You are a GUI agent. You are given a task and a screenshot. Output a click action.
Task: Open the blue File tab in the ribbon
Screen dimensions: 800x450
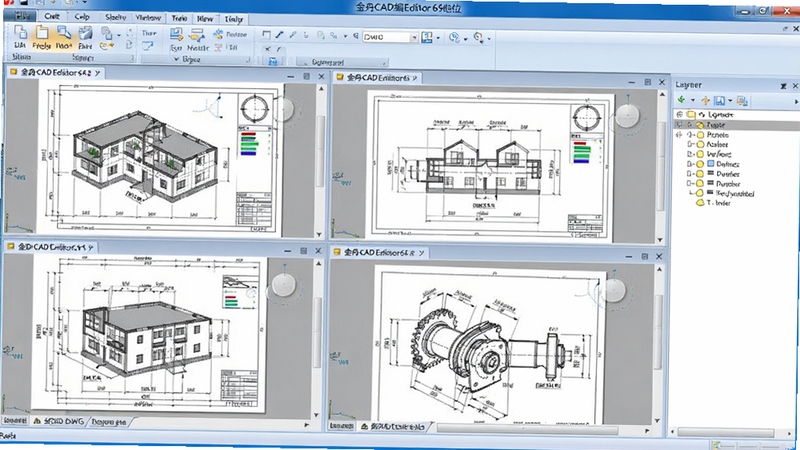(x=20, y=16)
